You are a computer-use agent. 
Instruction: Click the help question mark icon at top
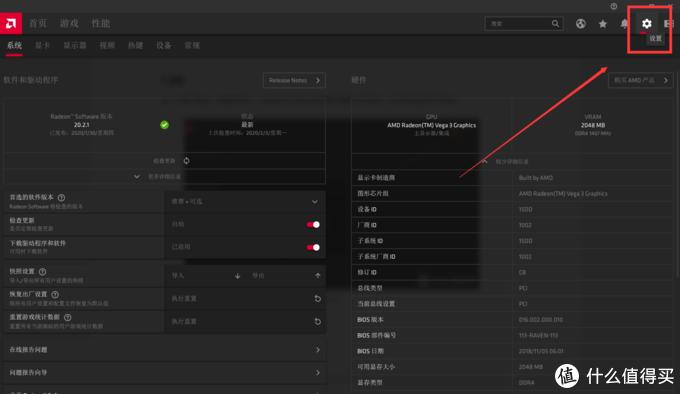pos(614,6)
